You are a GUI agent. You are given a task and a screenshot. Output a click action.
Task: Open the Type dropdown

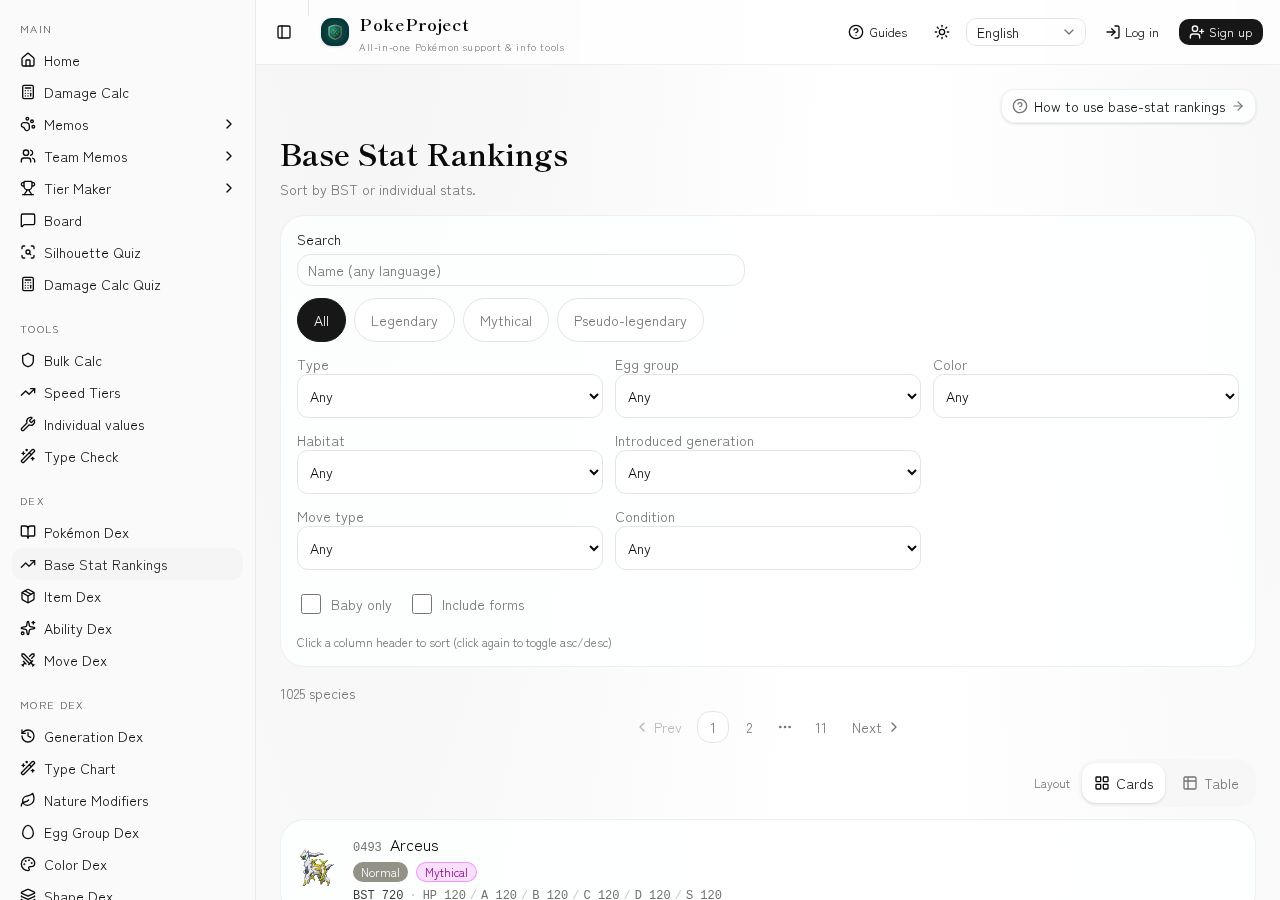[x=450, y=396]
